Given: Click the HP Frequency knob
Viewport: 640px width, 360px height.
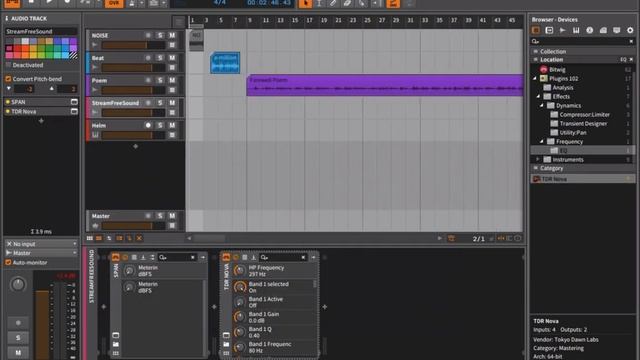Looking at the screenshot, I should pyautogui.click(x=240, y=271).
